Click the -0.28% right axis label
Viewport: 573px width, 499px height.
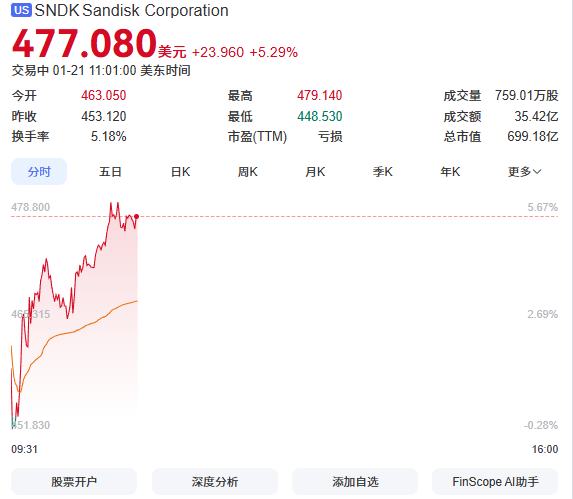point(541,425)
